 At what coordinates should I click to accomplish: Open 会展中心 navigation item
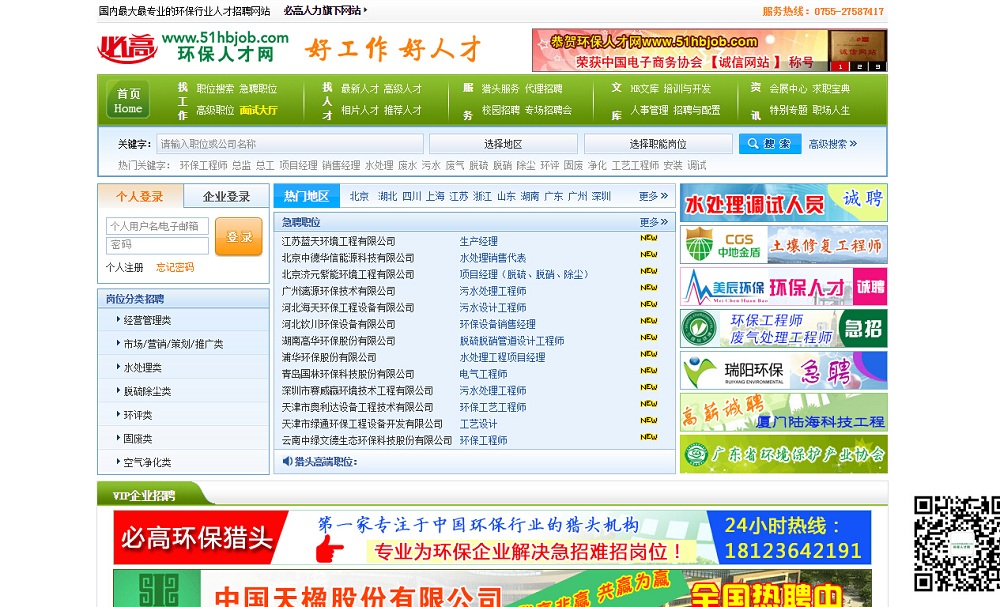coord(788,89)
